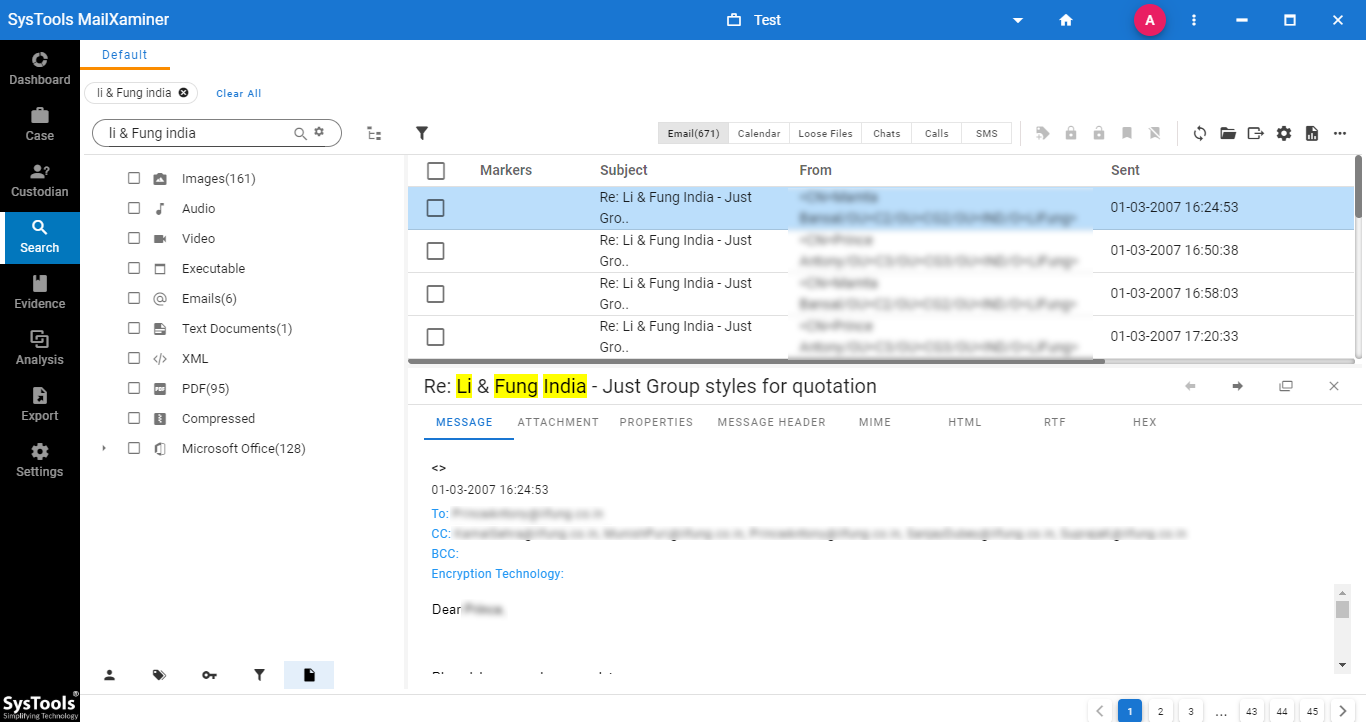1366x722 pixels.
Task: Check the Video file type checkbox
Action: tap(134, 238)
